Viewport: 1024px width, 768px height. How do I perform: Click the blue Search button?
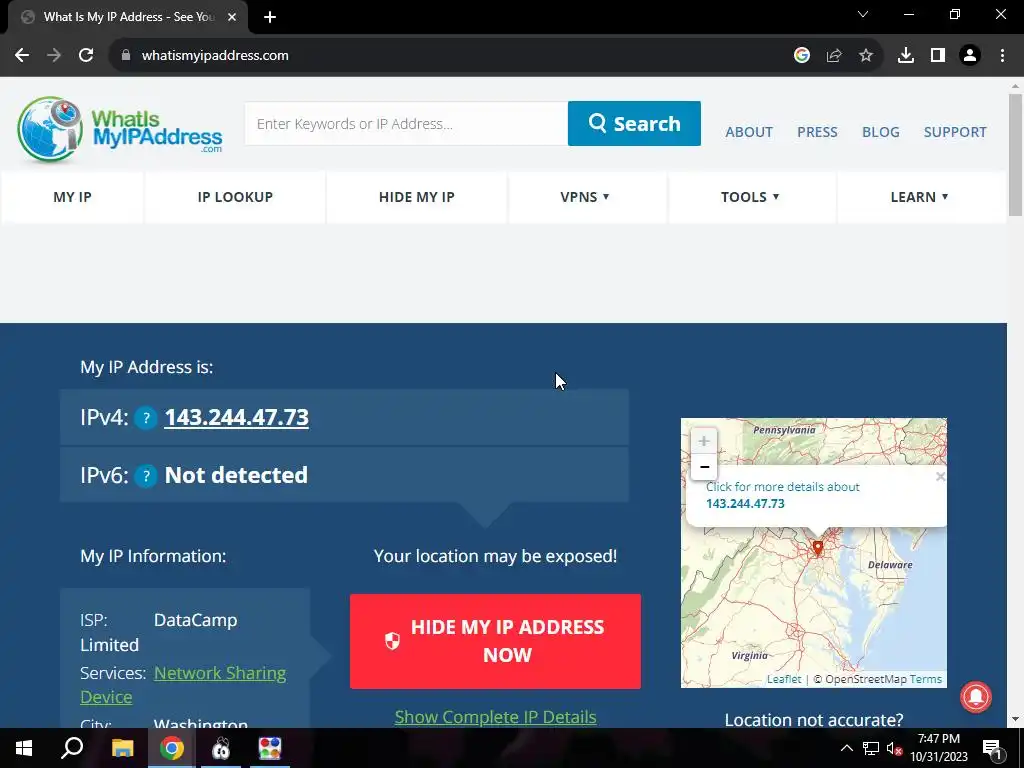pyautogui.click(x=634, y=123)
